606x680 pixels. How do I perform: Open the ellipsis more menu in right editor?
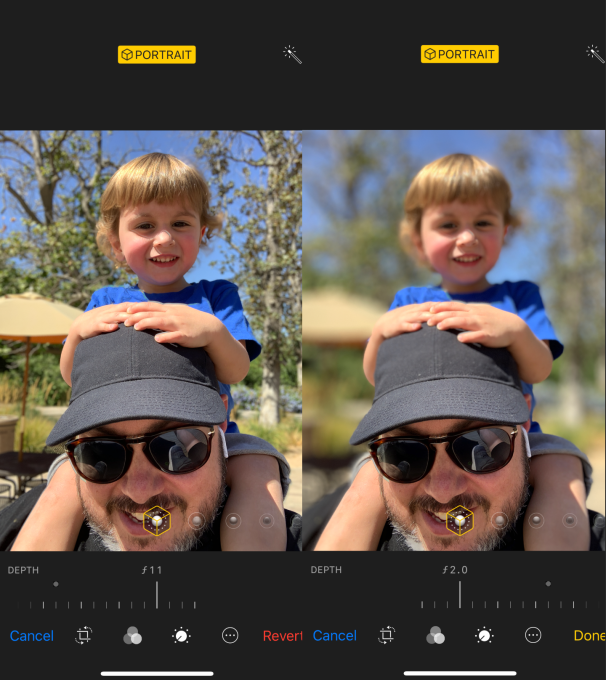click(533, 635)
